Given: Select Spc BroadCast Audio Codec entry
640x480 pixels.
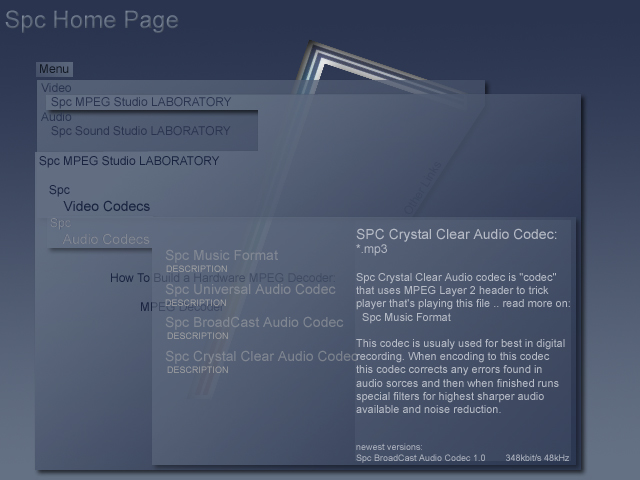Looking at the screenshot, I should coord(254,323).
